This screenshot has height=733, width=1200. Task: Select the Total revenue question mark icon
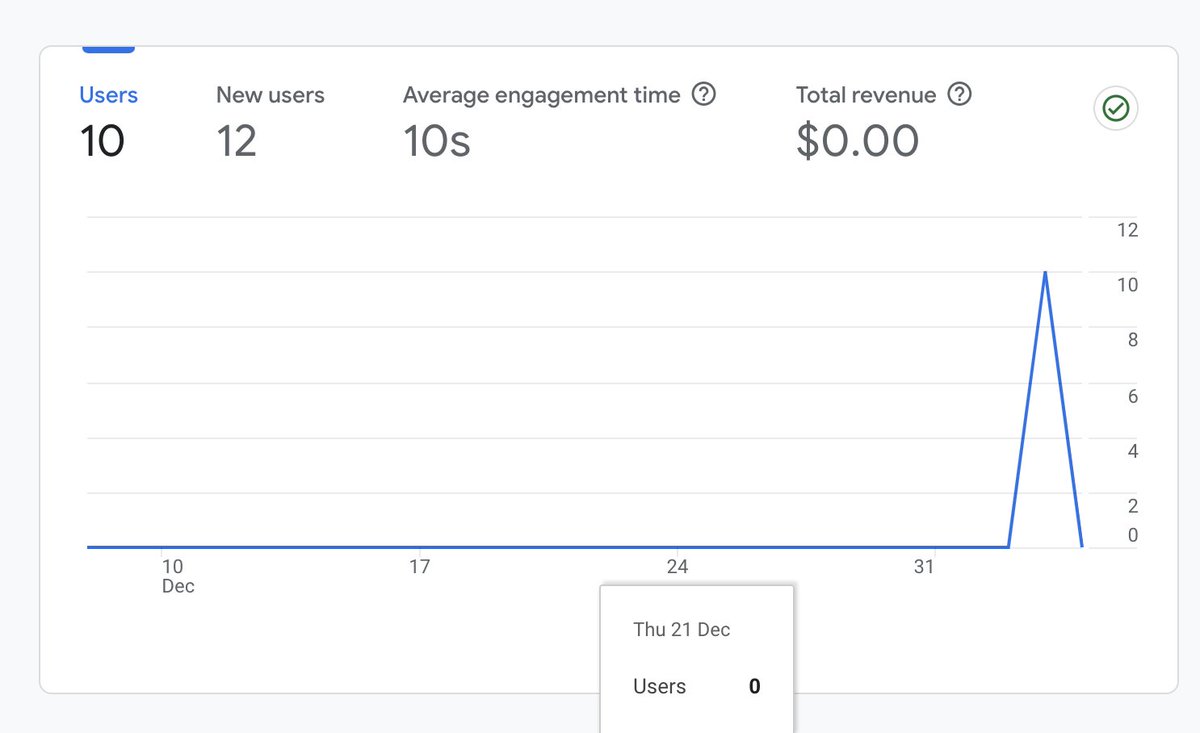pos(959,95)
